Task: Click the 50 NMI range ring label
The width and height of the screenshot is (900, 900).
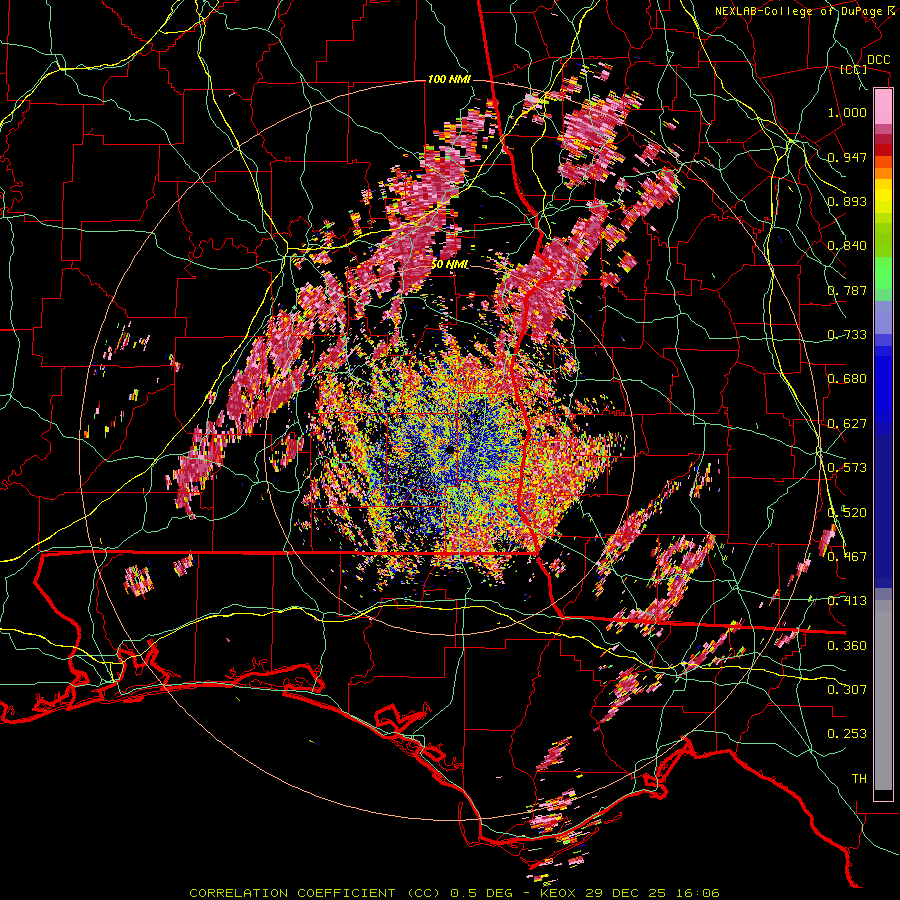Action: point(449,264)
